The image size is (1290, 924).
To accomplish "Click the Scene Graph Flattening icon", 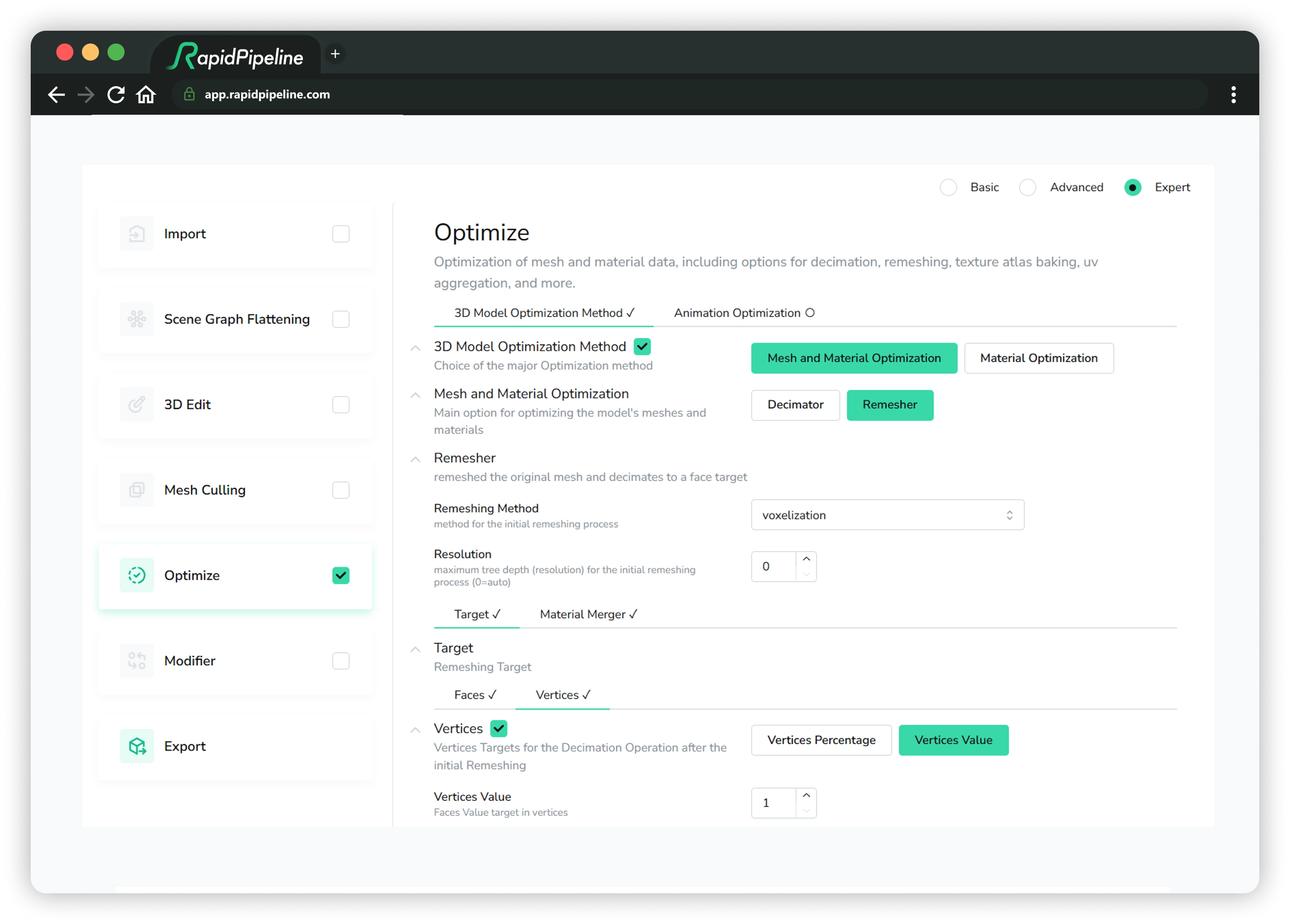I will tap(137, 319).
